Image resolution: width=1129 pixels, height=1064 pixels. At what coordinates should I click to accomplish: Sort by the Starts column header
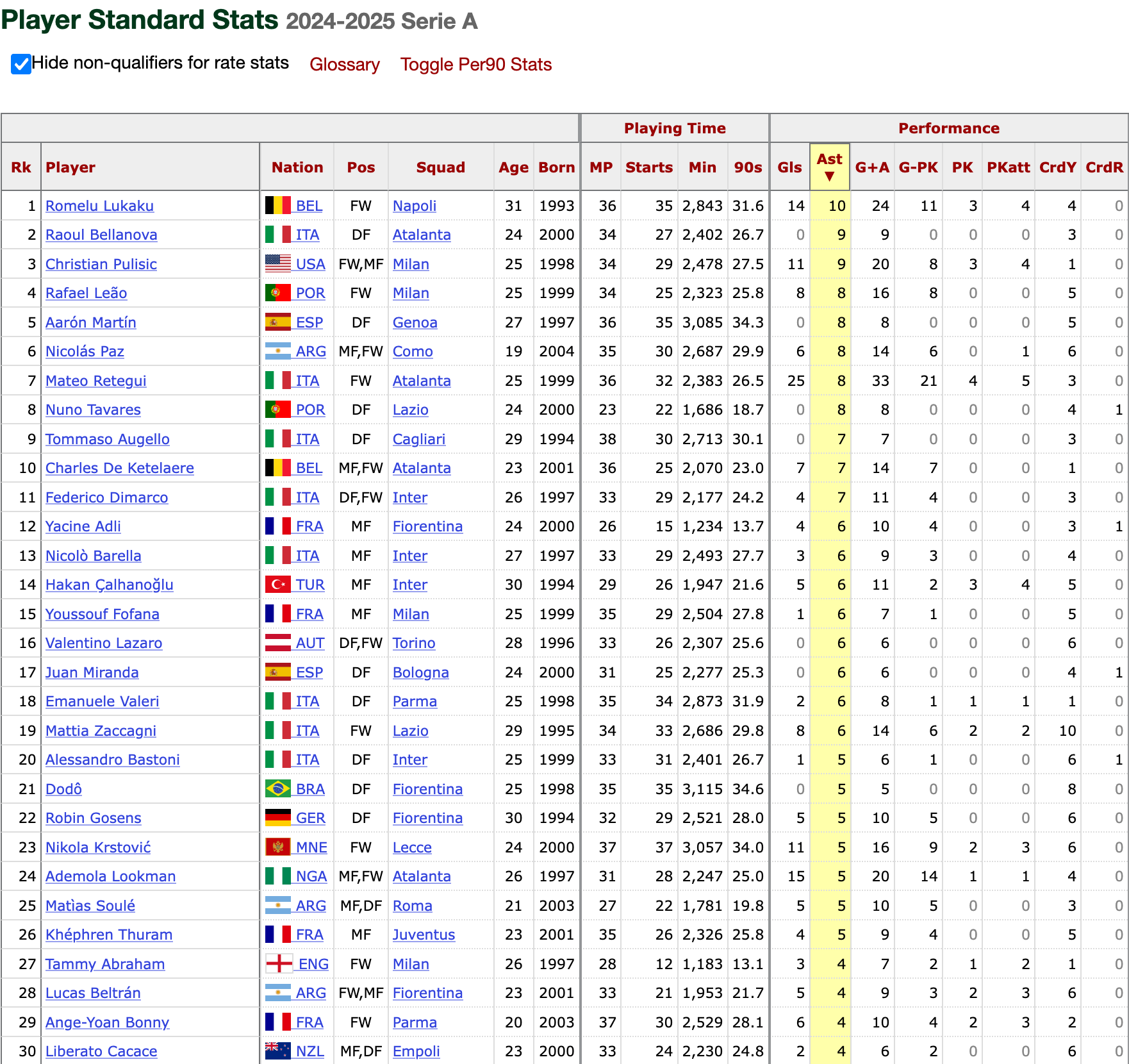[649, 167]
